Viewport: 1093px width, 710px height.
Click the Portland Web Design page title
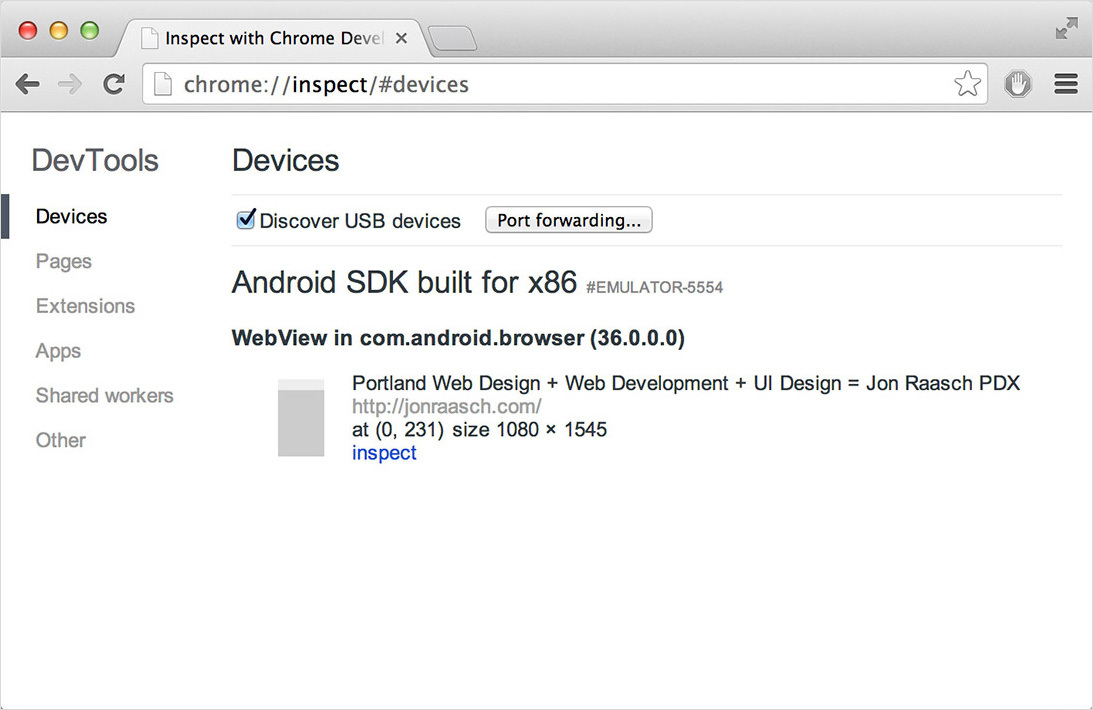[x=686, y=383]
